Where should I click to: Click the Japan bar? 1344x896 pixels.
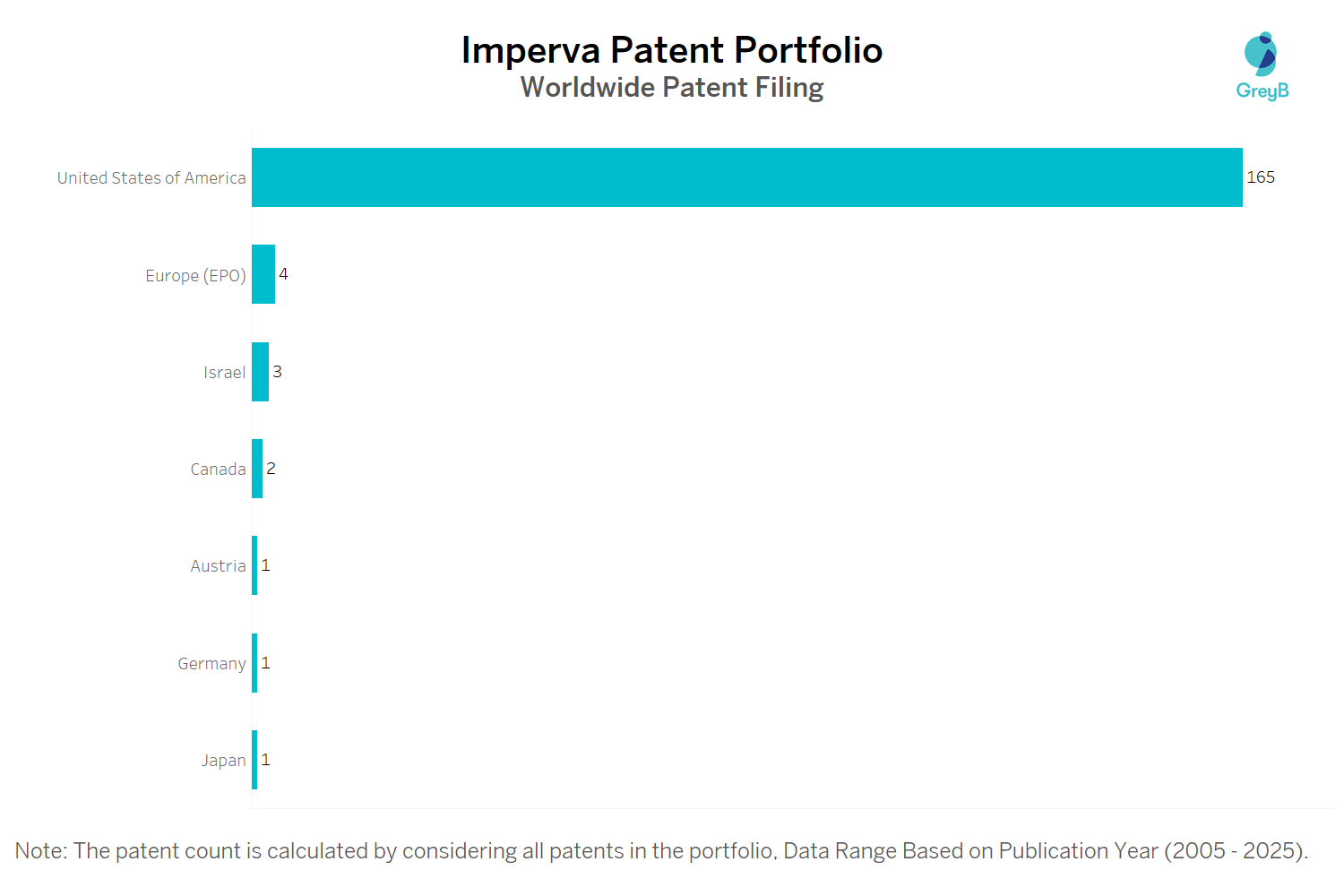coord(254,760)
